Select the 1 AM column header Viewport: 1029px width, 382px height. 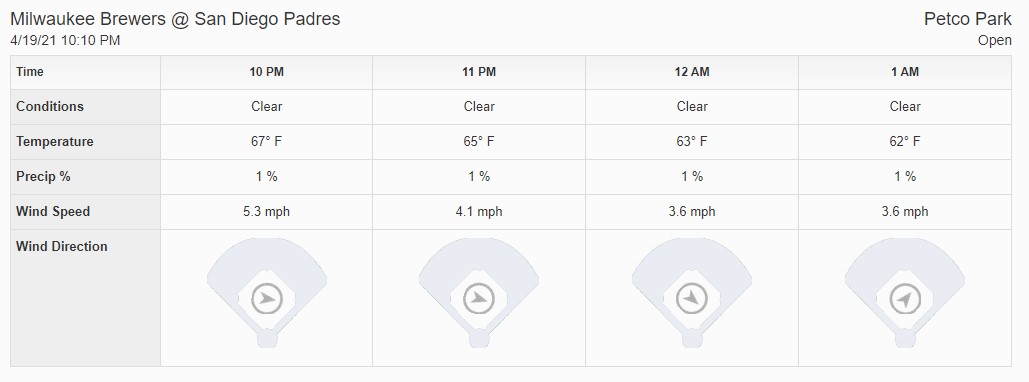(905, 72)
